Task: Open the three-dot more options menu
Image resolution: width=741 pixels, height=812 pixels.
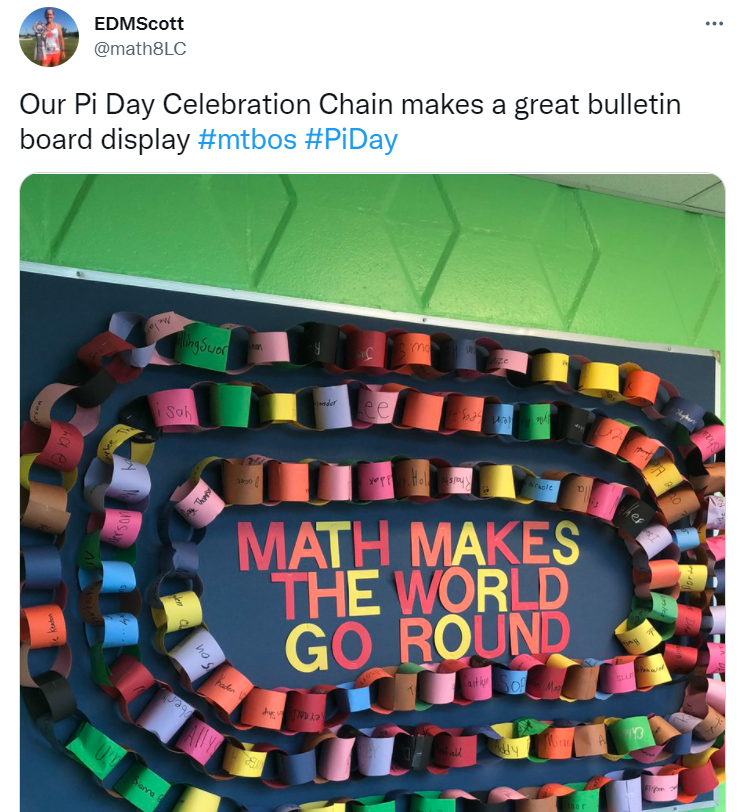Action: point(713,23)
